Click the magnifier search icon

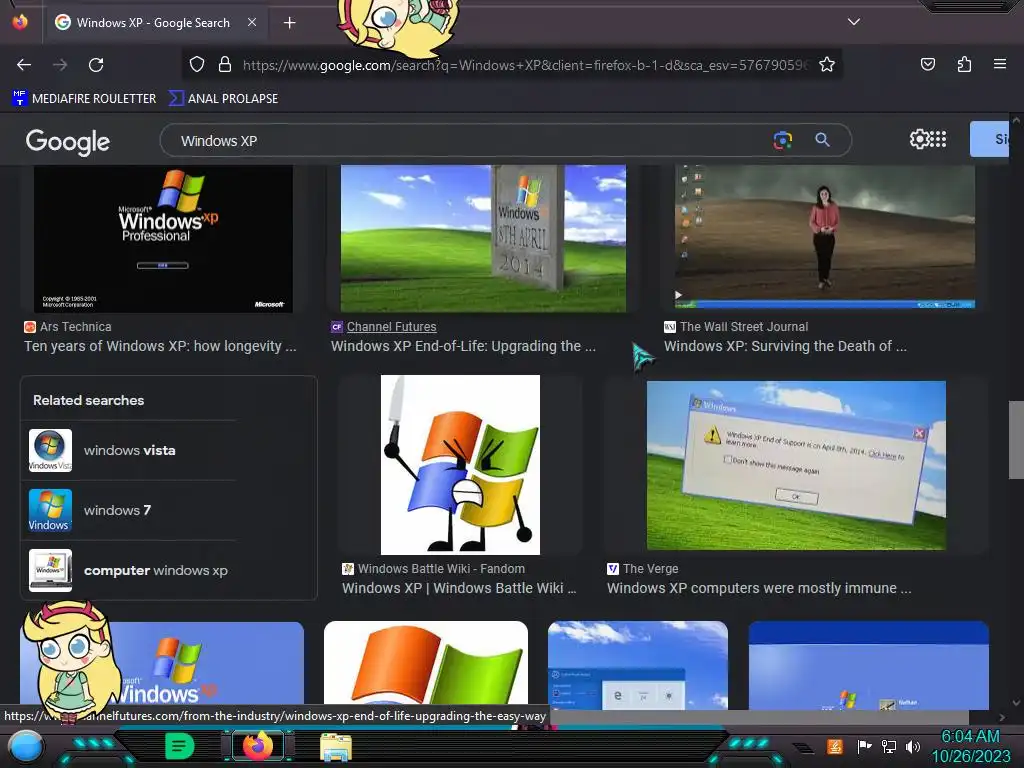[822, 140]
